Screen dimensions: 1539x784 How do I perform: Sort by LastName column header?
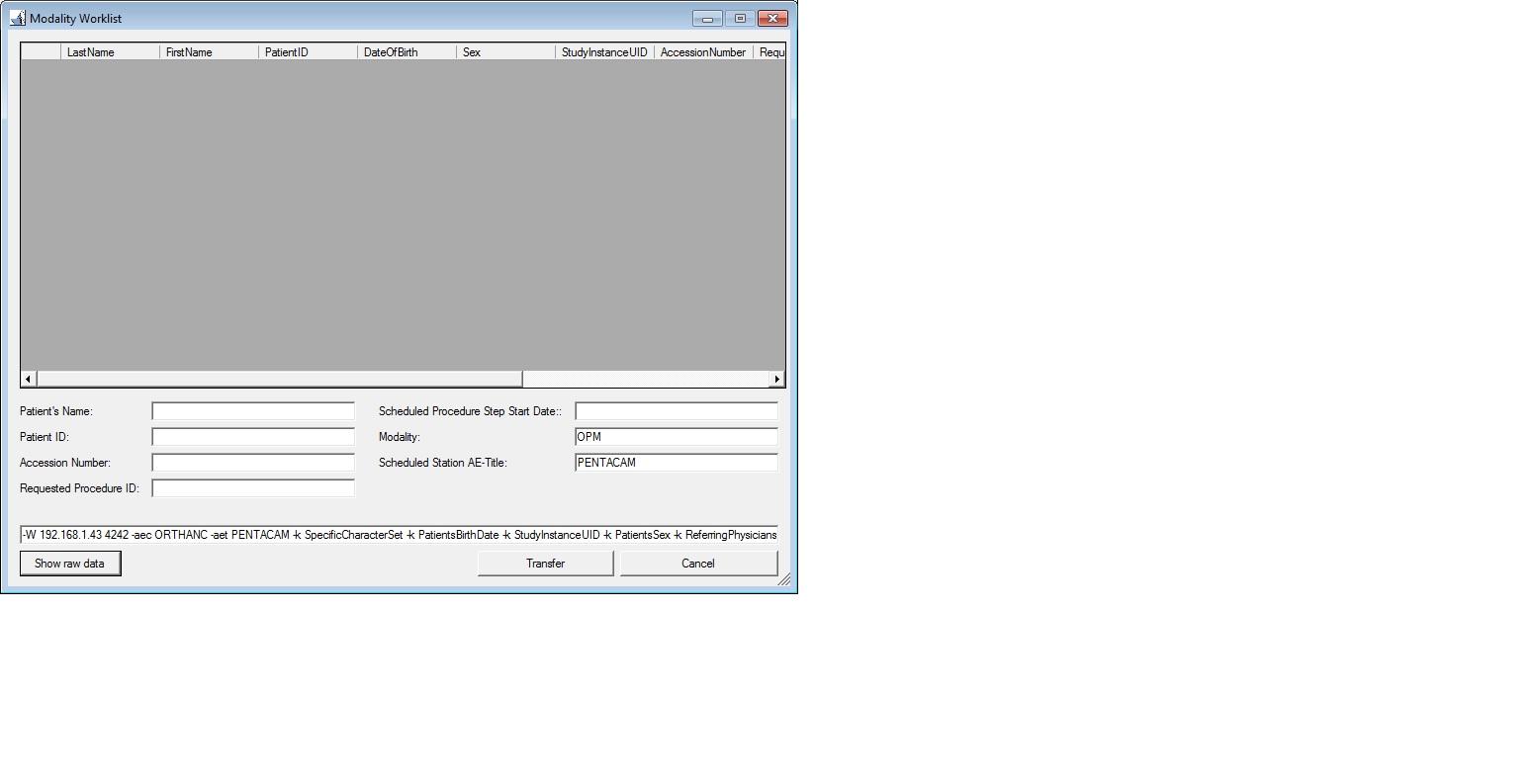tap(111, 52)
